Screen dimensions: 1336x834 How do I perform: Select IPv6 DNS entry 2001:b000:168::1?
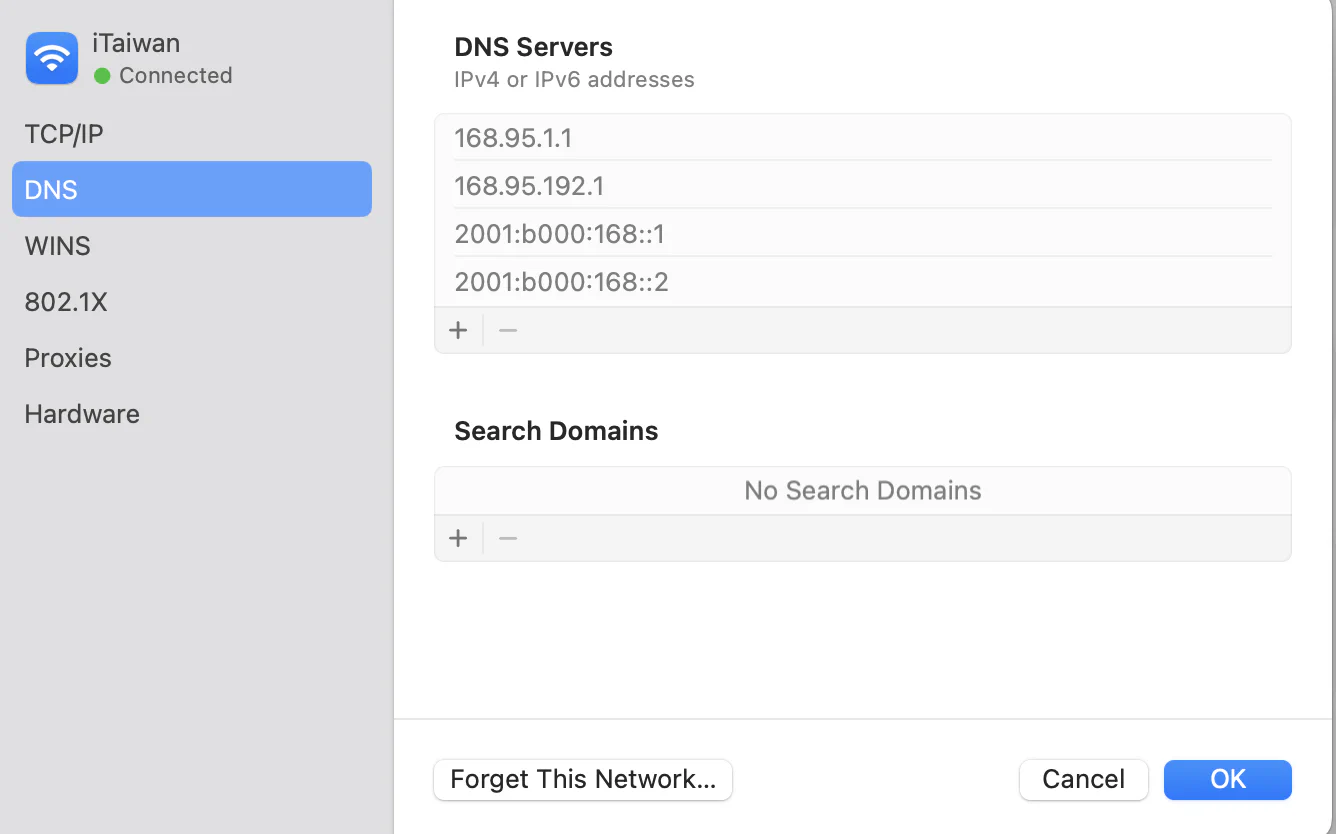click(x=862, y=234)
